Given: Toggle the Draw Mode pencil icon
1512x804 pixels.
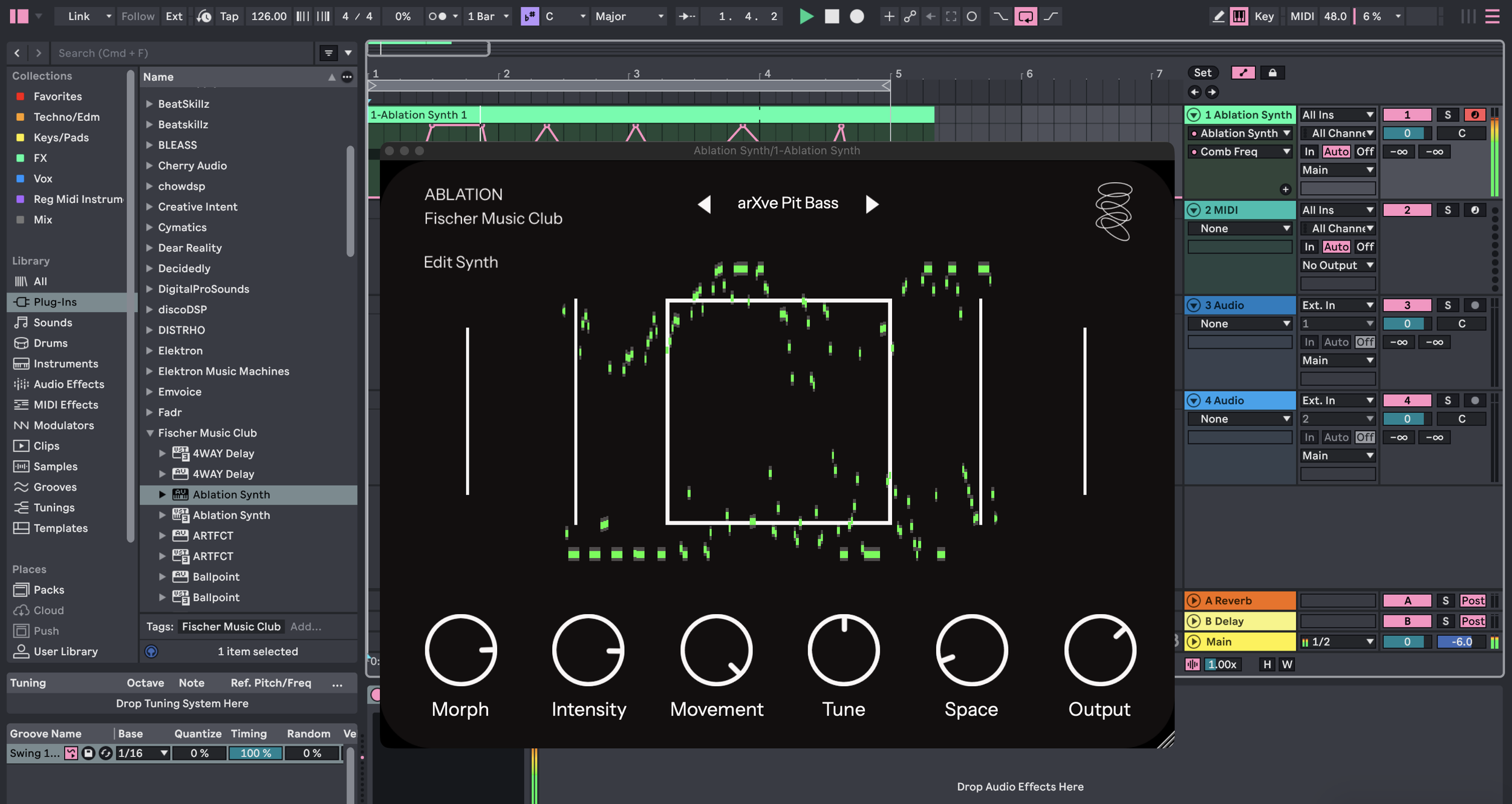Looking at the screenshot, I should click(x=1219, y=16).
